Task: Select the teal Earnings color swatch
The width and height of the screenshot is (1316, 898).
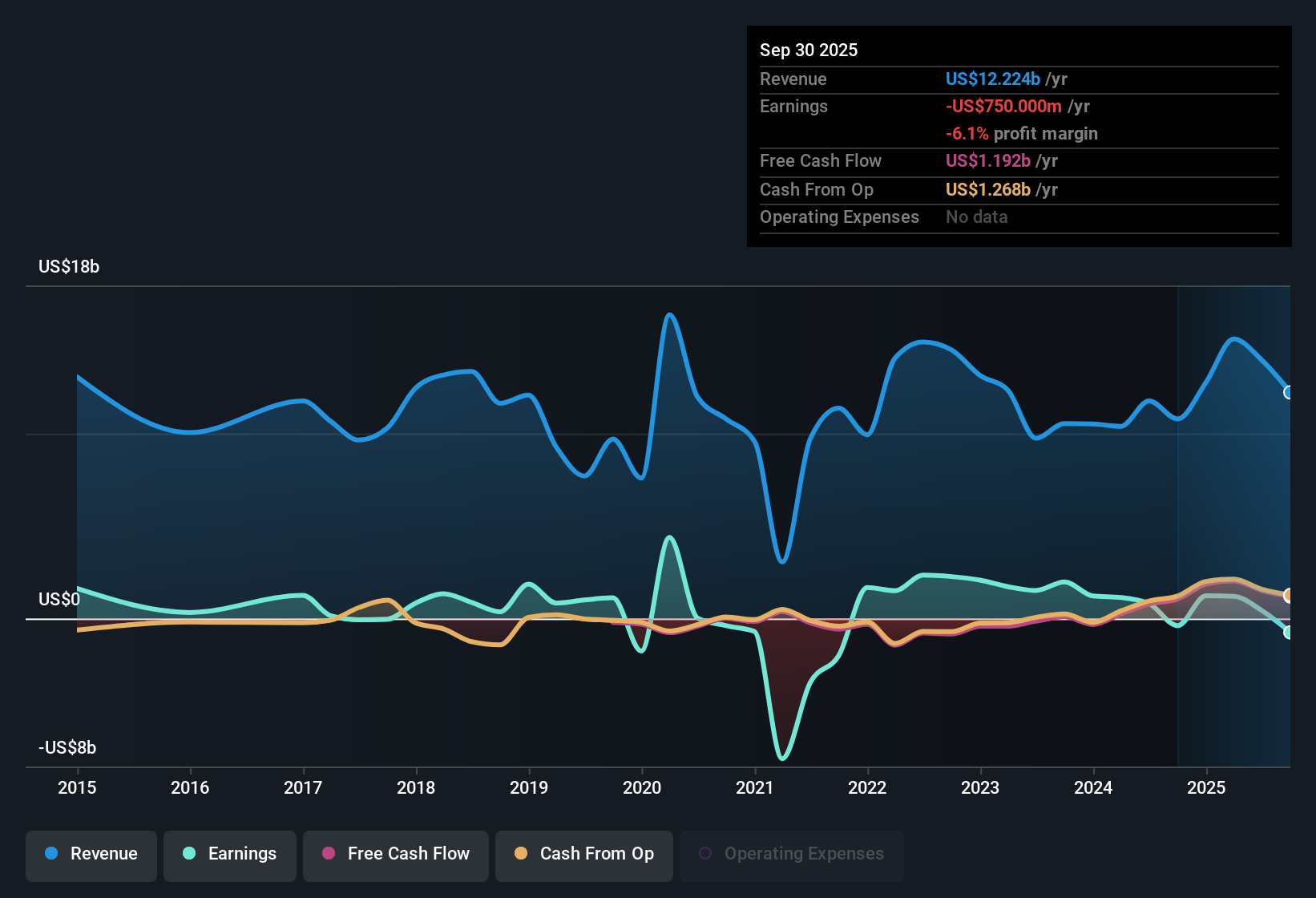Action: [x=188, y=854]
